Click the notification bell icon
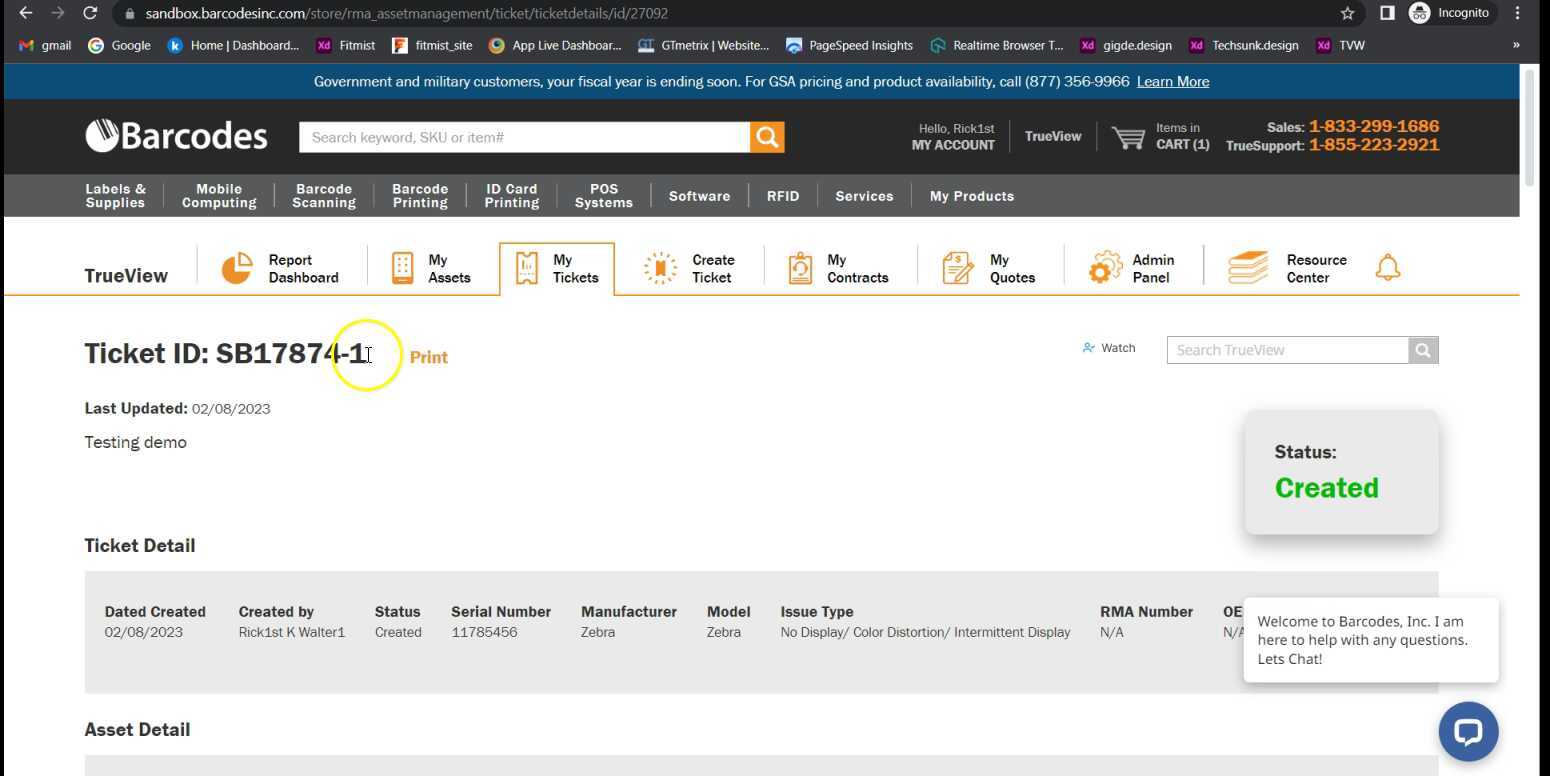Screen dimensions: 1550x776 (x=1387, y=268)
